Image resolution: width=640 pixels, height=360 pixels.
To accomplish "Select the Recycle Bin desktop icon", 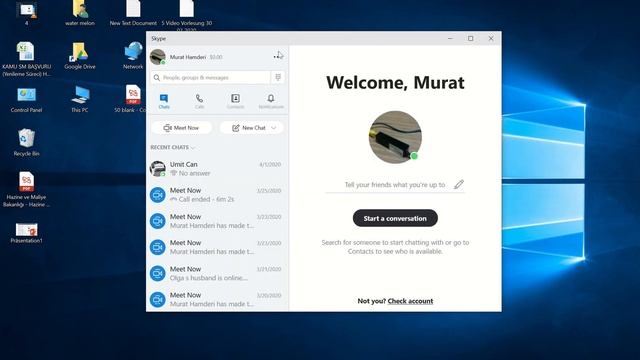I will pyautogui.click(x=27, y=142).
